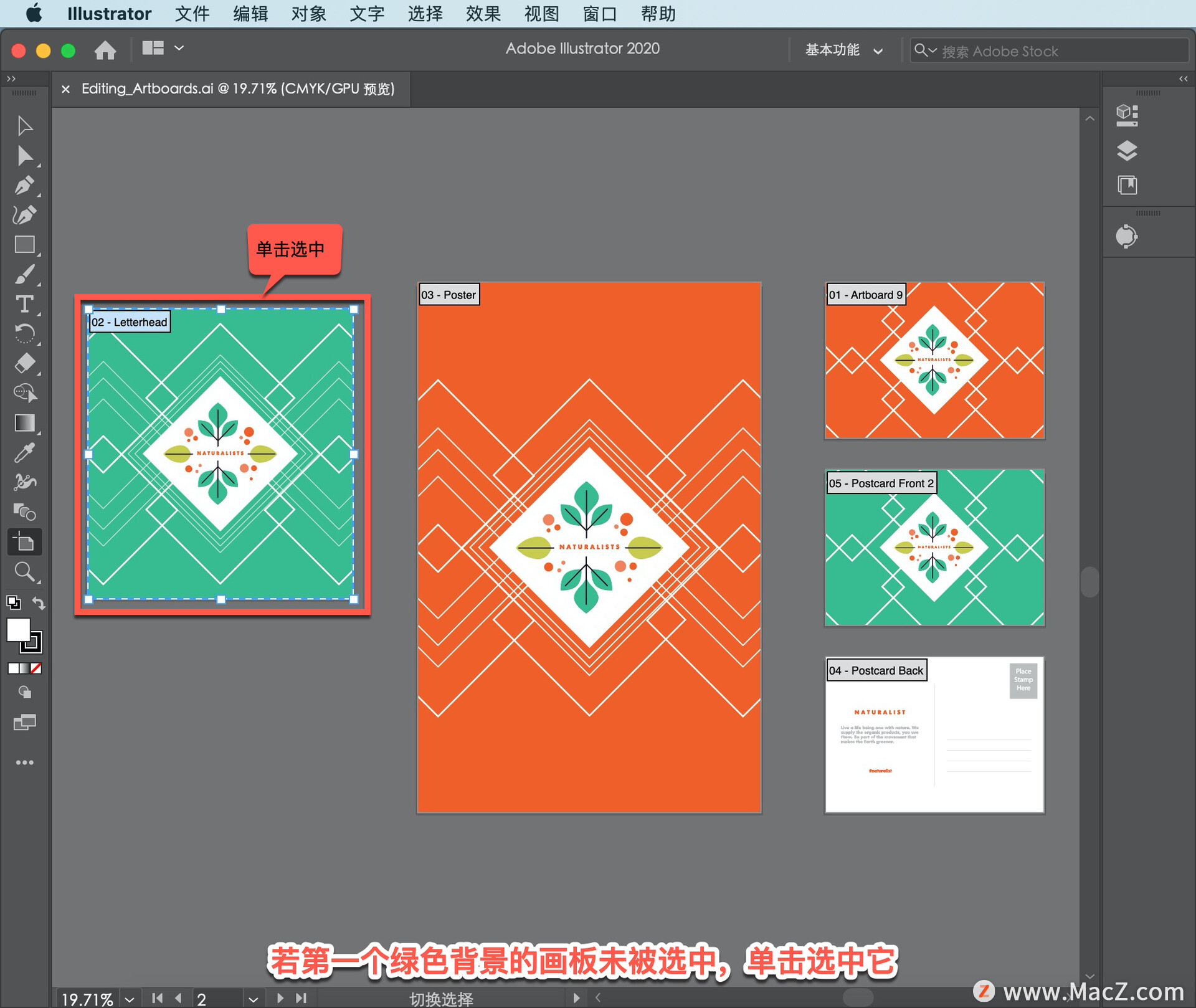1196x1008 pixels.
Task: Open the 对象 menu
Action: coord(308,14)
